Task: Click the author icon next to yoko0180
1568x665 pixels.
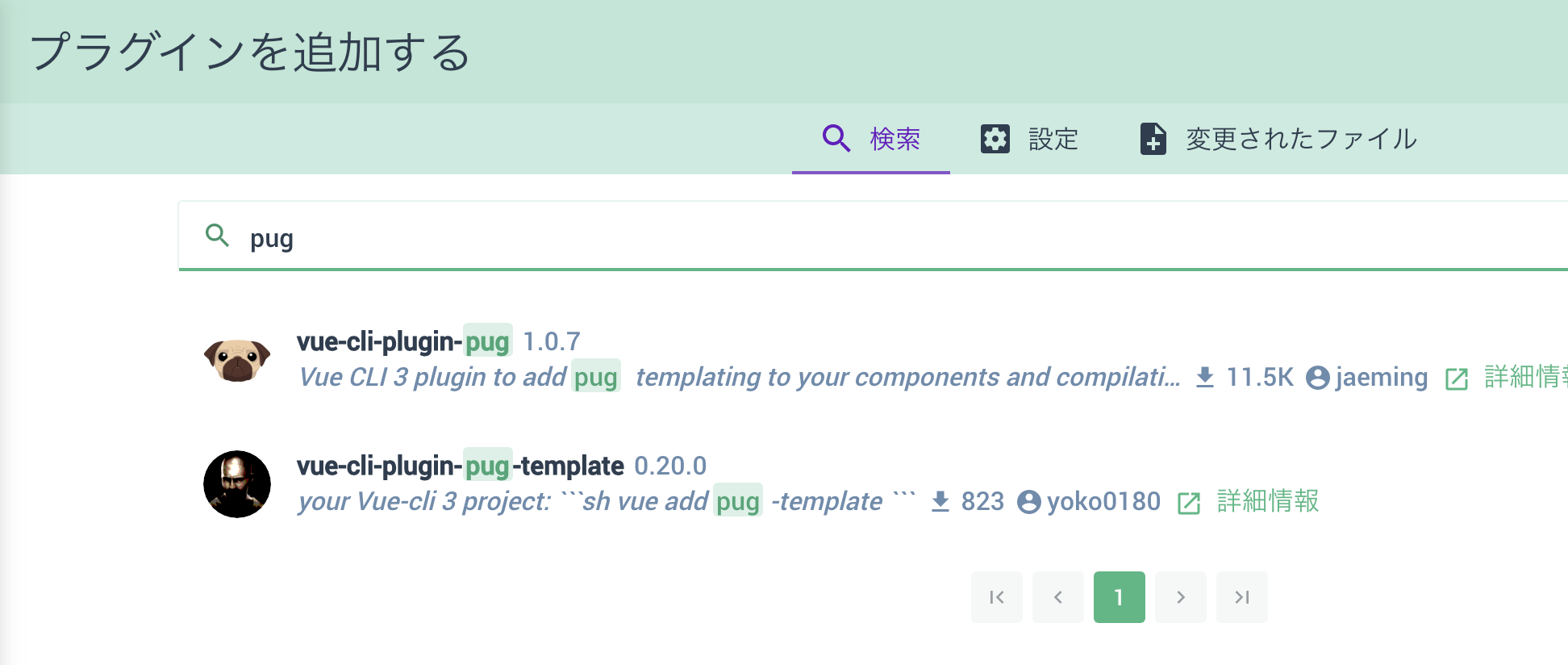Action: point(1028,501)
